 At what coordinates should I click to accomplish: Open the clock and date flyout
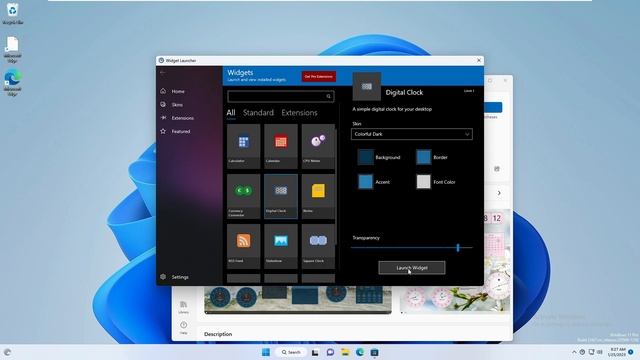pos(618,352)
